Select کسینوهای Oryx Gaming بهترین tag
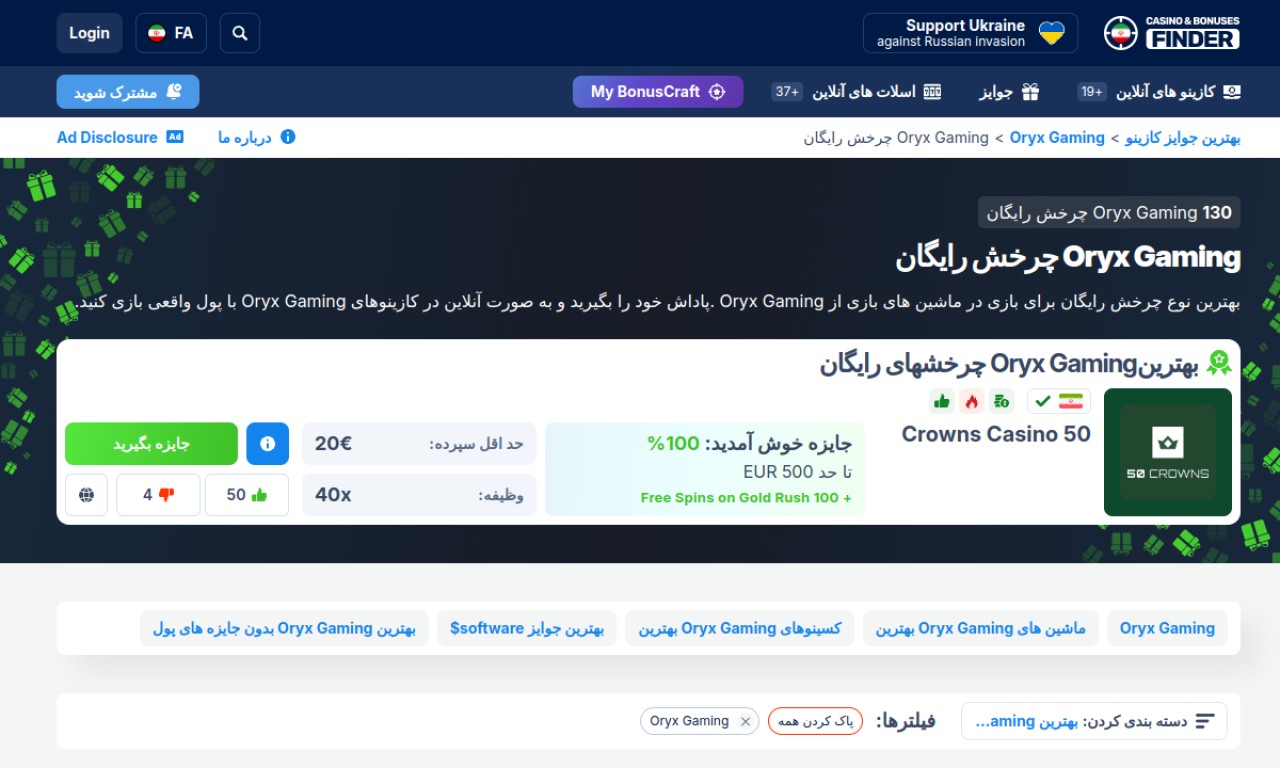 tap(740, 628)
